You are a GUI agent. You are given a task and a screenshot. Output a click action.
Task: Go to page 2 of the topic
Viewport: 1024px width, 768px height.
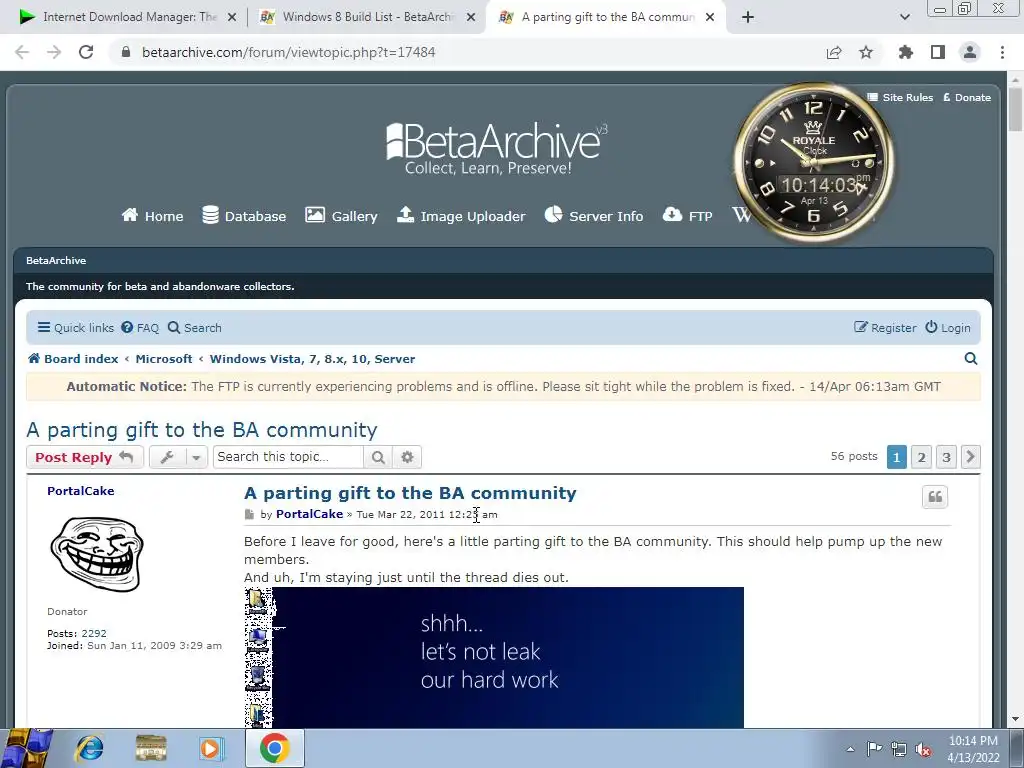(921, 457)
